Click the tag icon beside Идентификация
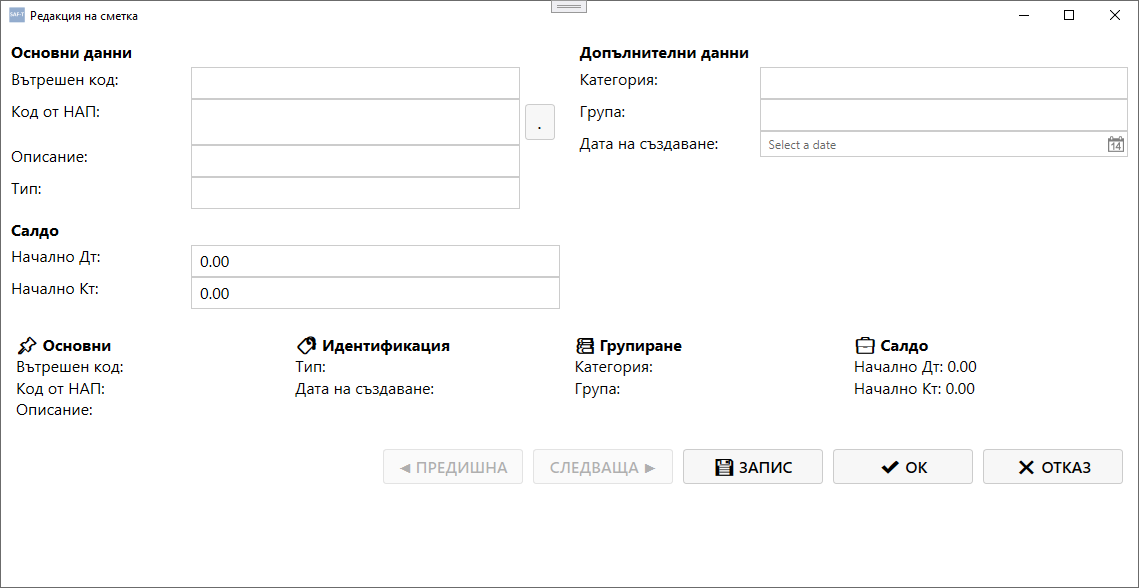Viewport: 1139px width, 588px height. tap(307, 346)
